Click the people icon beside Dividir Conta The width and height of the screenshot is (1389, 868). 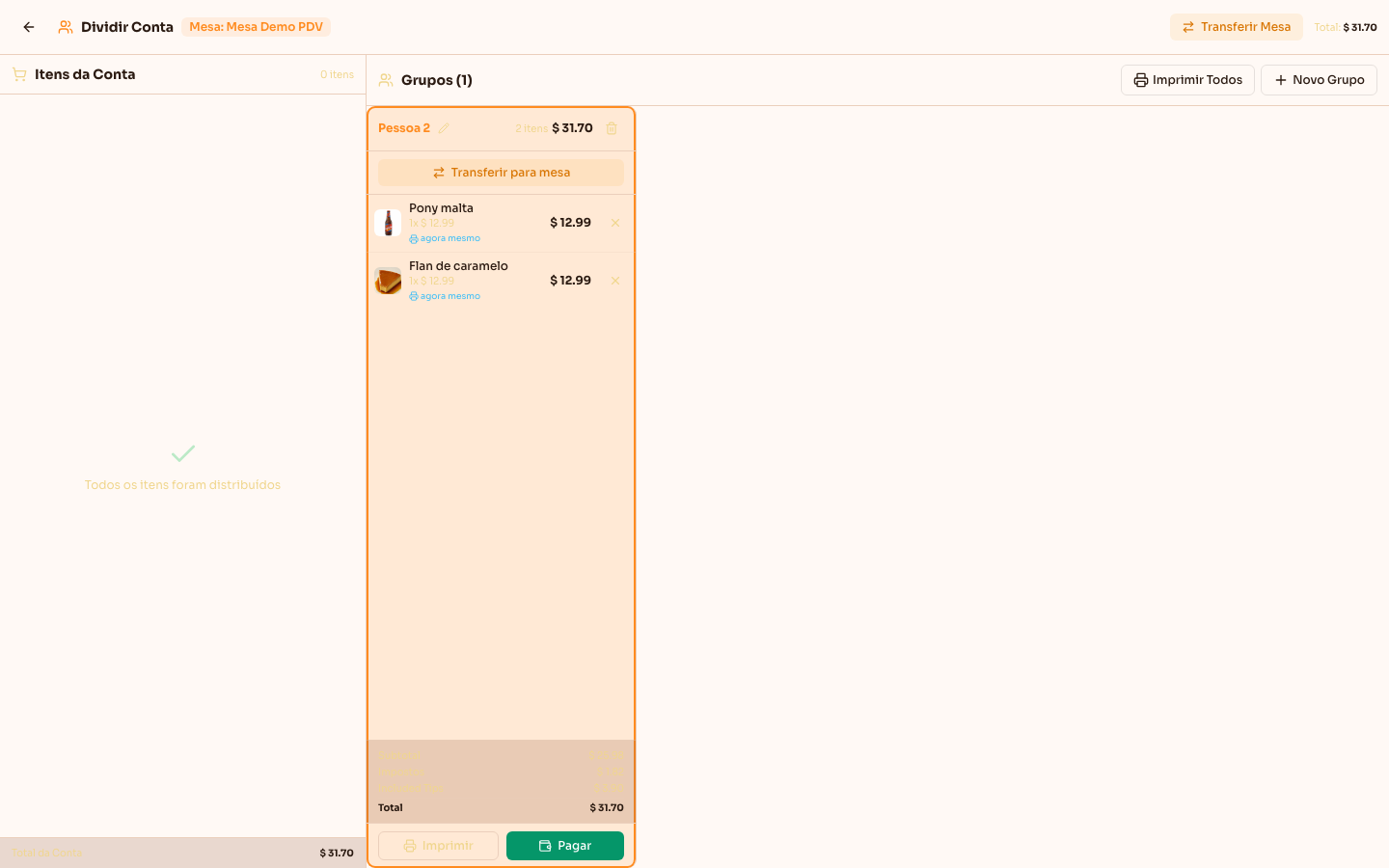[66, 27]
